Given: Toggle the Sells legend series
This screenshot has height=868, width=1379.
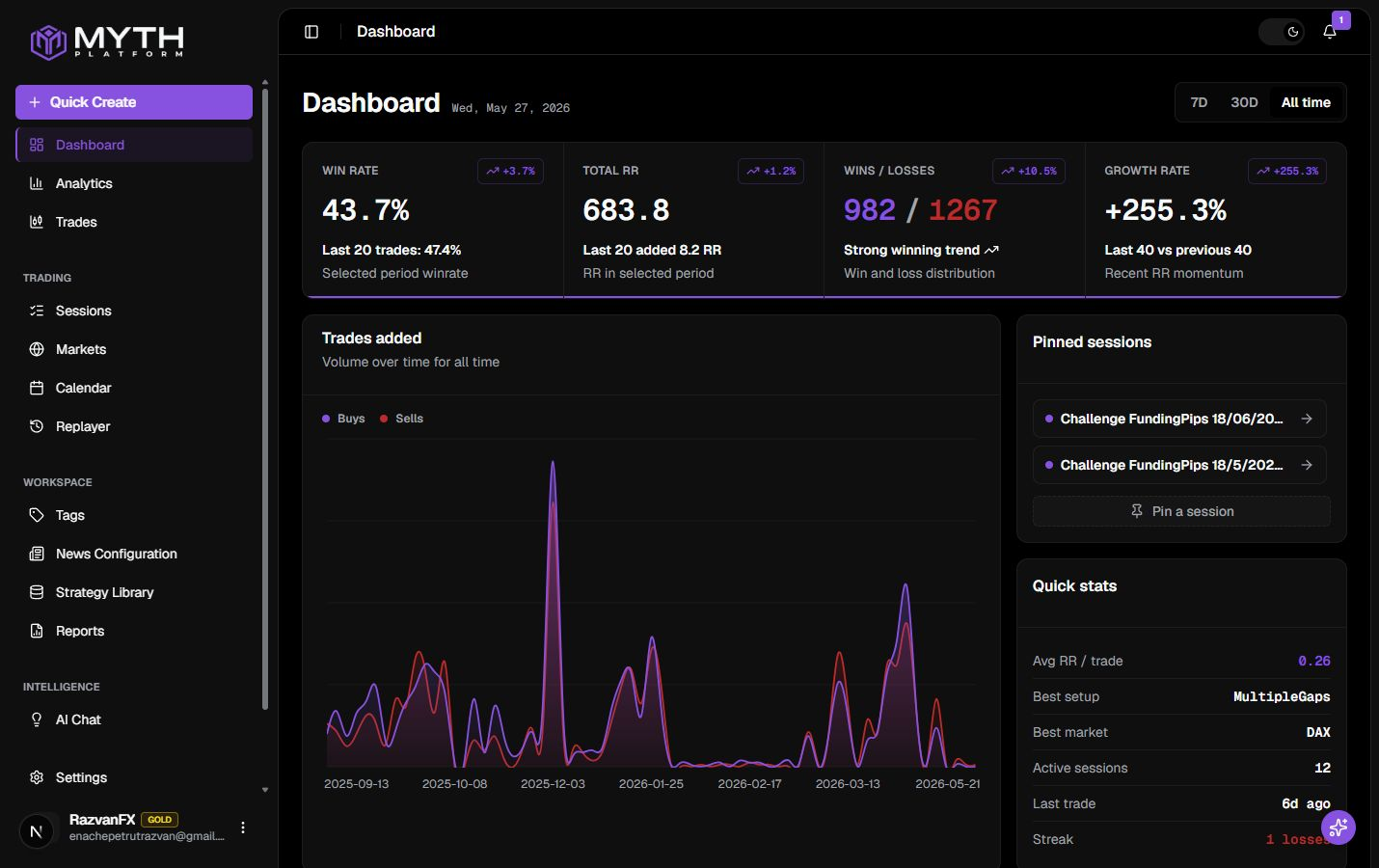Looking at the screenshot, I should coord(402,419).
